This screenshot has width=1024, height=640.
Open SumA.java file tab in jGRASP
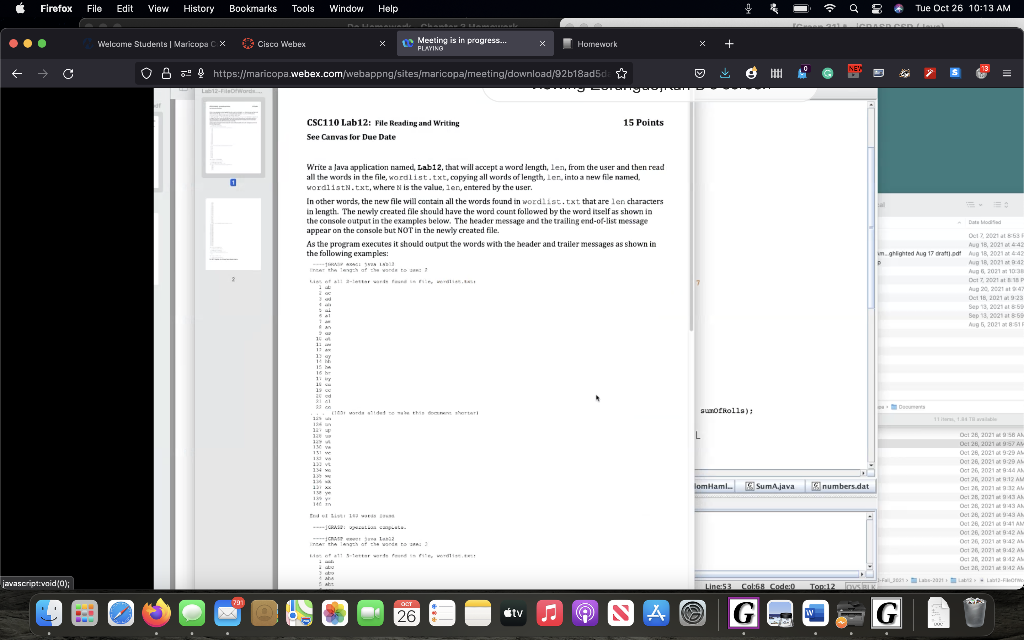tap(770, 487)
